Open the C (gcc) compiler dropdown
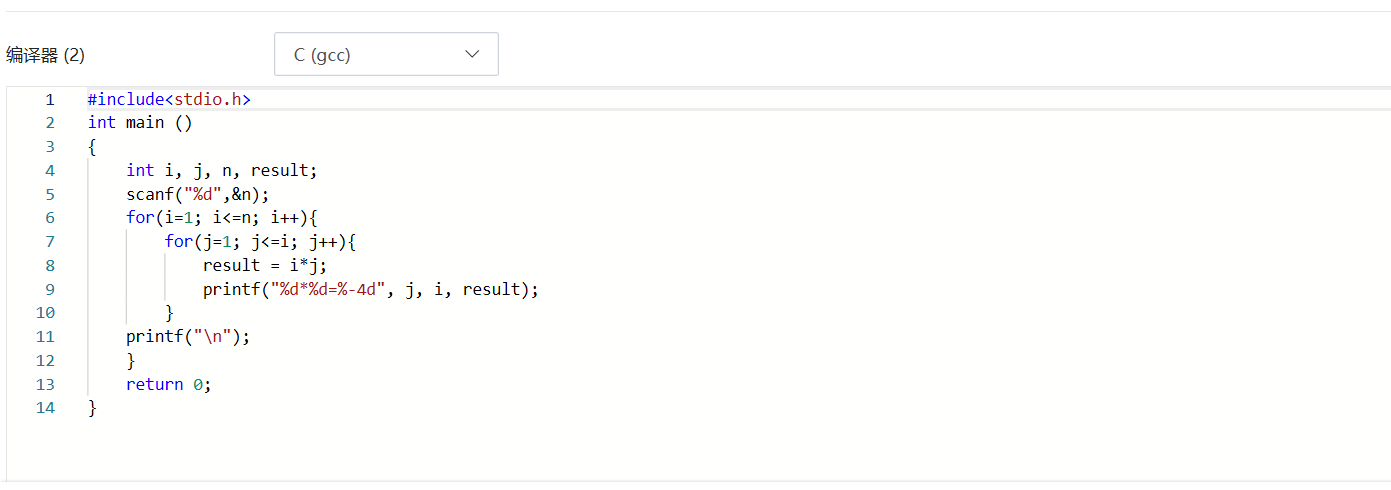 click(385, 54)
